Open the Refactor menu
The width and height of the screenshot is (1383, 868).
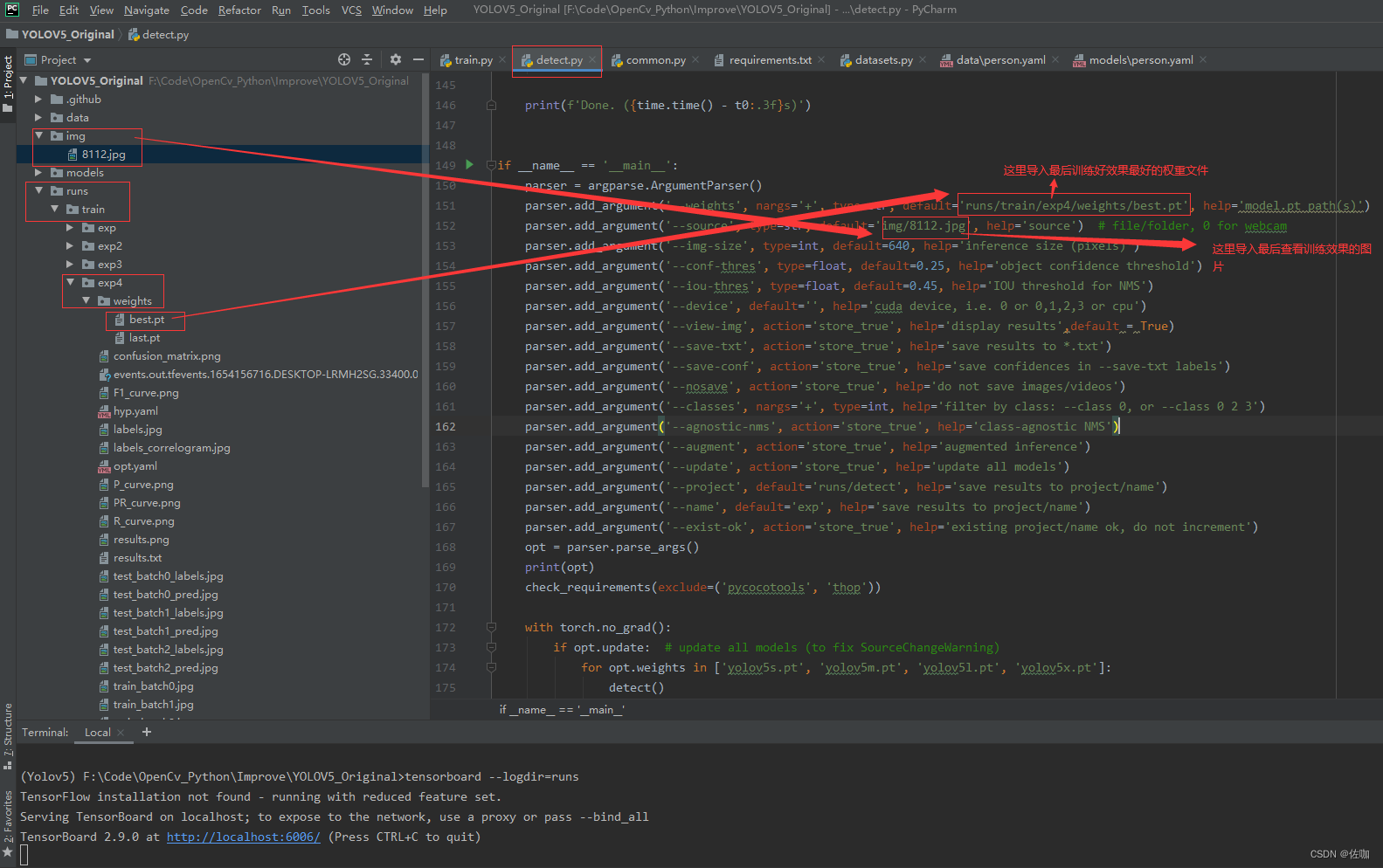coord(239,10)
